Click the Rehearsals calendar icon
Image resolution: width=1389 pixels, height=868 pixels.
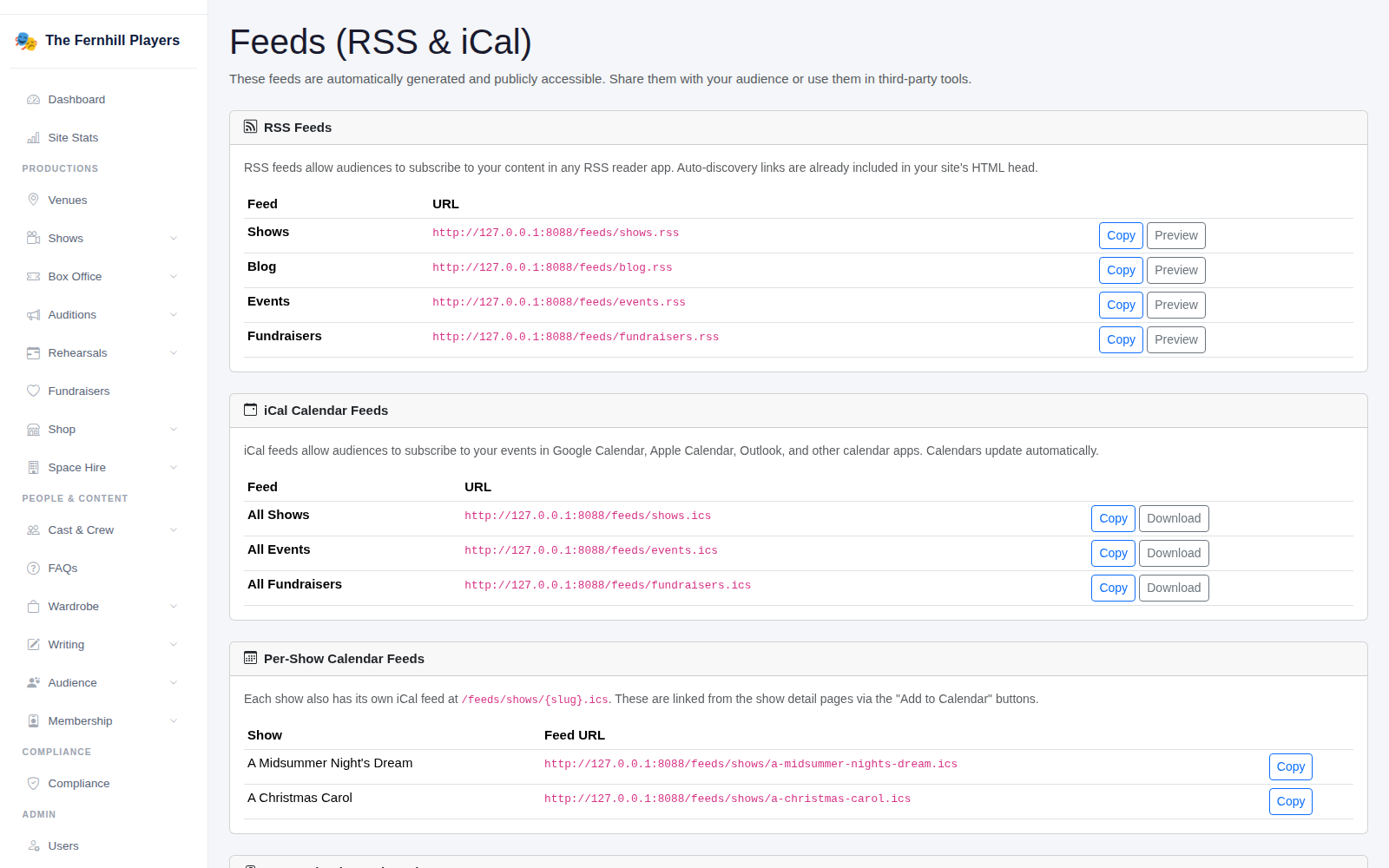tap(33, 352)
